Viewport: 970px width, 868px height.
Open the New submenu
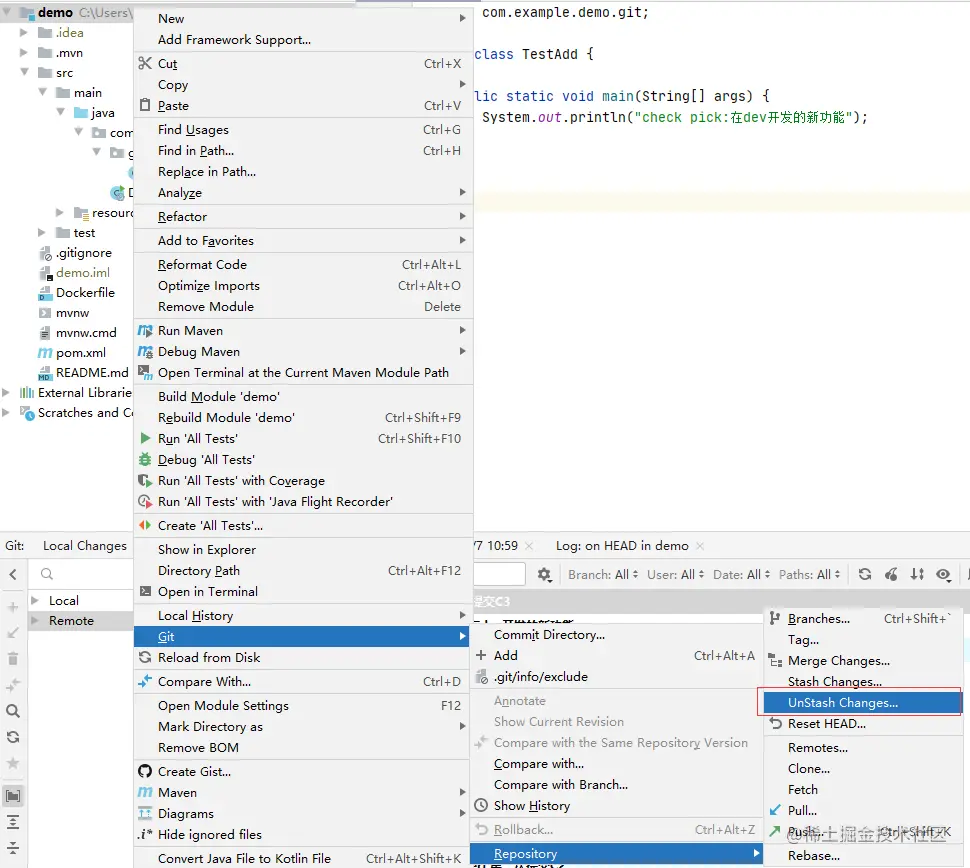click(303, 19)
